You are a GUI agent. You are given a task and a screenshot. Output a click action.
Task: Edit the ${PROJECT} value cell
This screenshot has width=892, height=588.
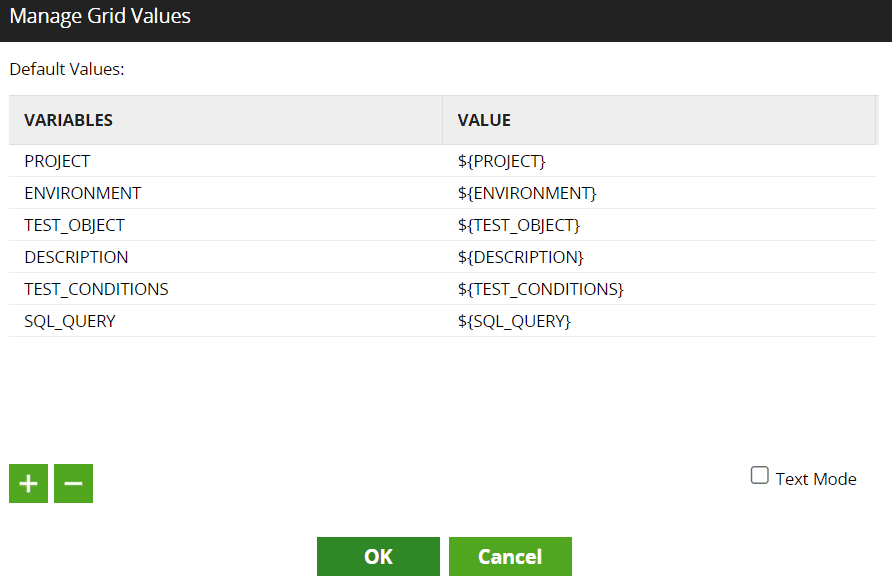click(x=501, y=161)
